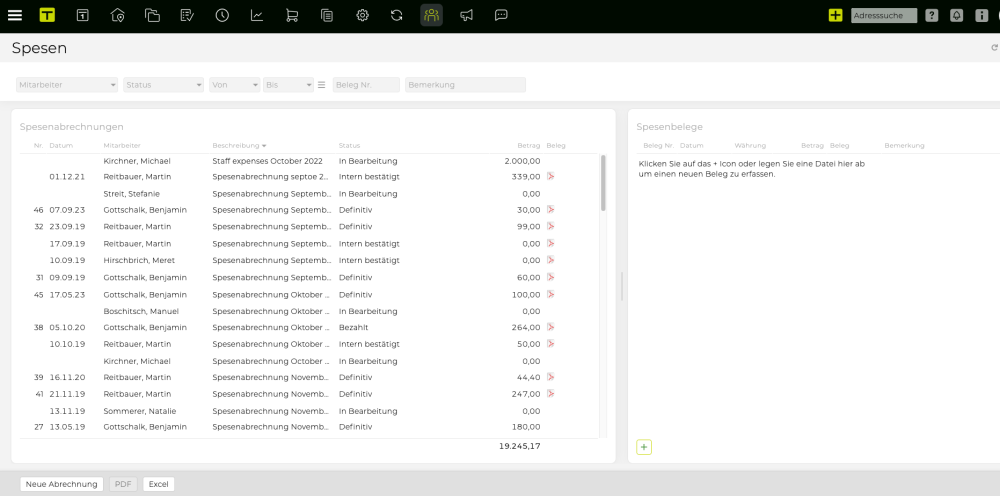Image resolution: width=1000 pixels, height=496 pixels.
Task: Click the date 10.10.19 cell
Action: point(67,344)
